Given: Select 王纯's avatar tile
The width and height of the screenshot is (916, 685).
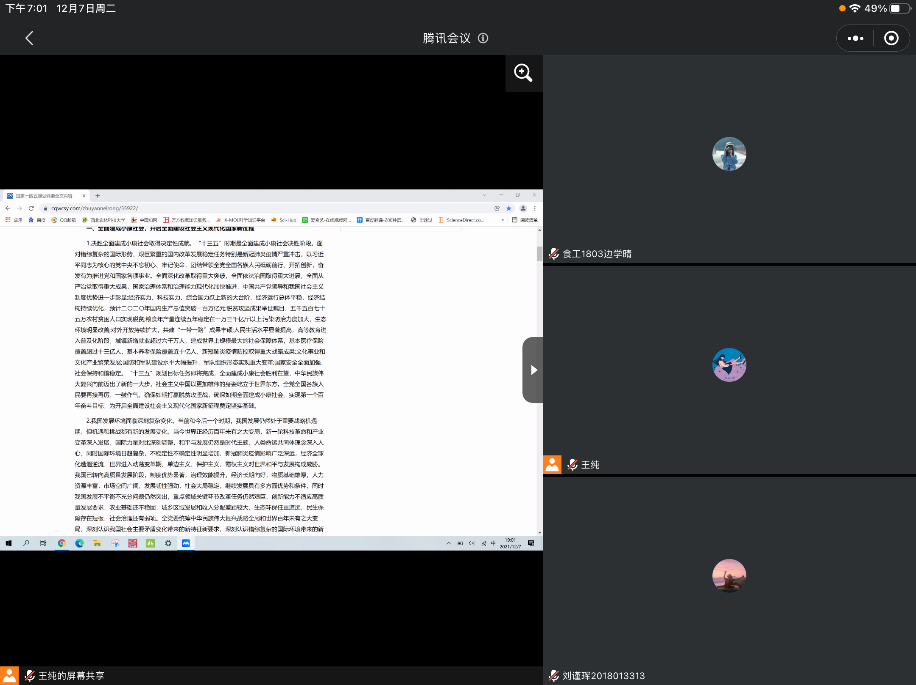Looking at the screenshot, I should tap(729, 365).
